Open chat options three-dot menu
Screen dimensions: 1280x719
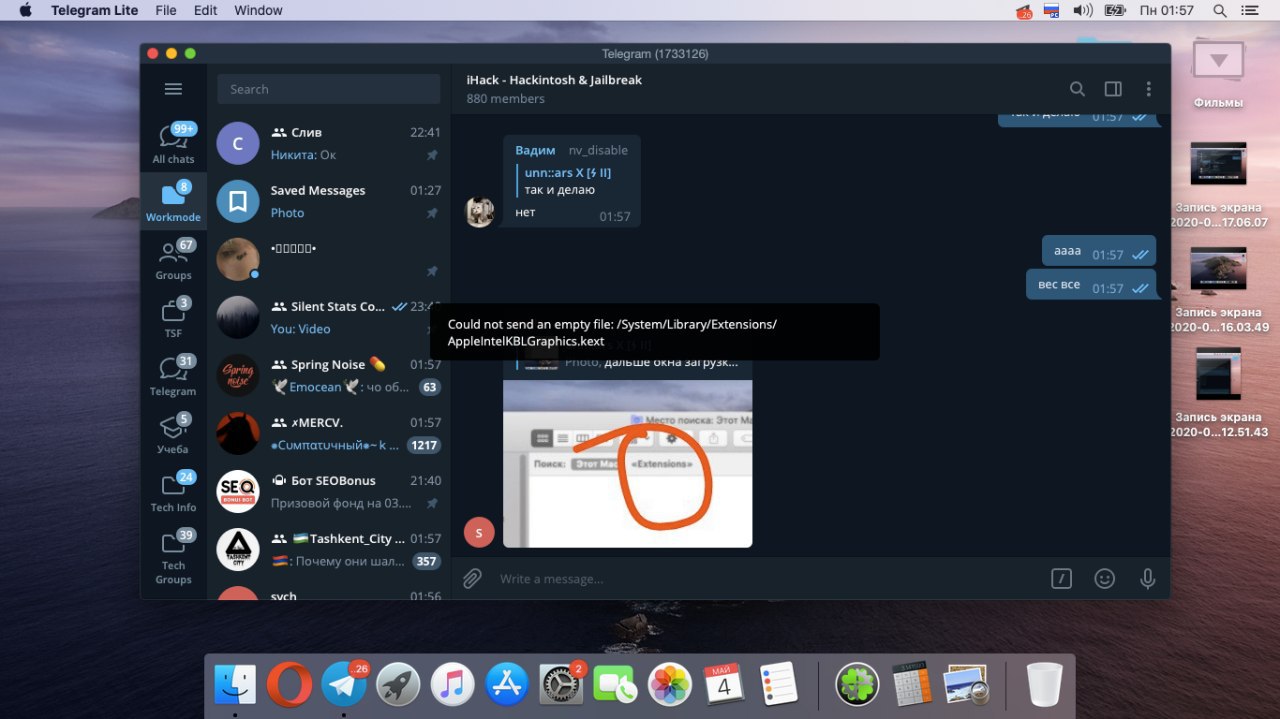tap(1149, 89)
